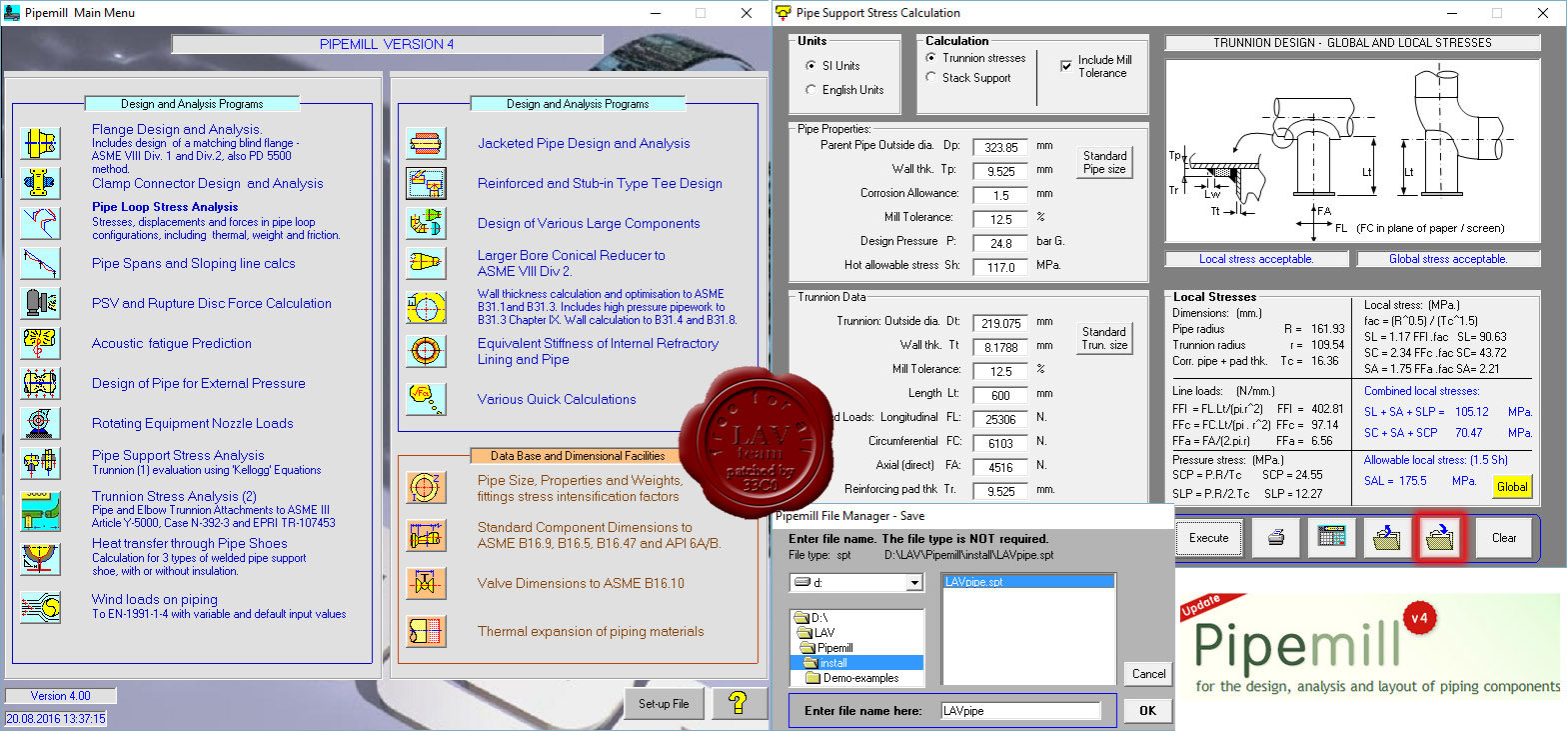Open Design of Various Large Components icon

(427, 223)
